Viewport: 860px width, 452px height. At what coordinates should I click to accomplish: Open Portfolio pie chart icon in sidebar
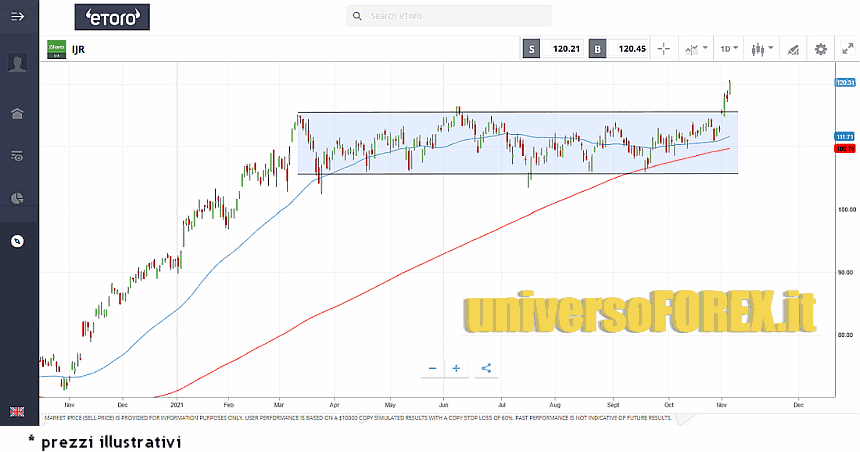(x=17, y=198)
